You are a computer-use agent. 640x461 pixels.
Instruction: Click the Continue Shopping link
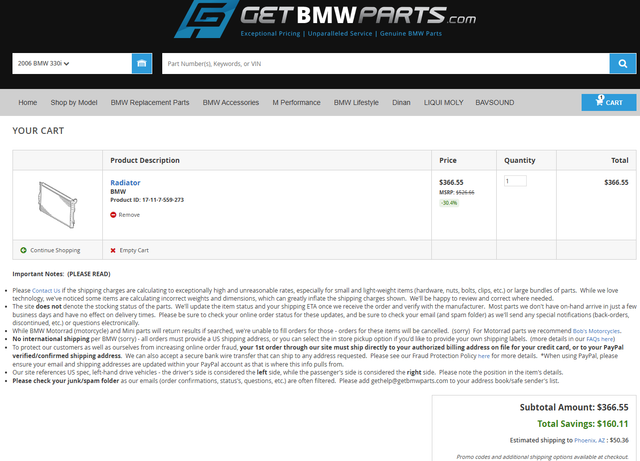pos(55,250)
